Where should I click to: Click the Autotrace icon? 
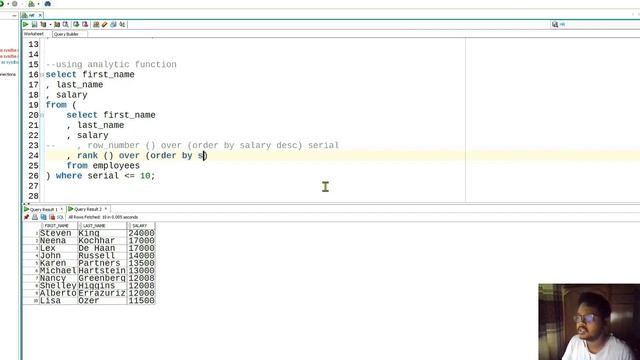[x=57, y=24]
